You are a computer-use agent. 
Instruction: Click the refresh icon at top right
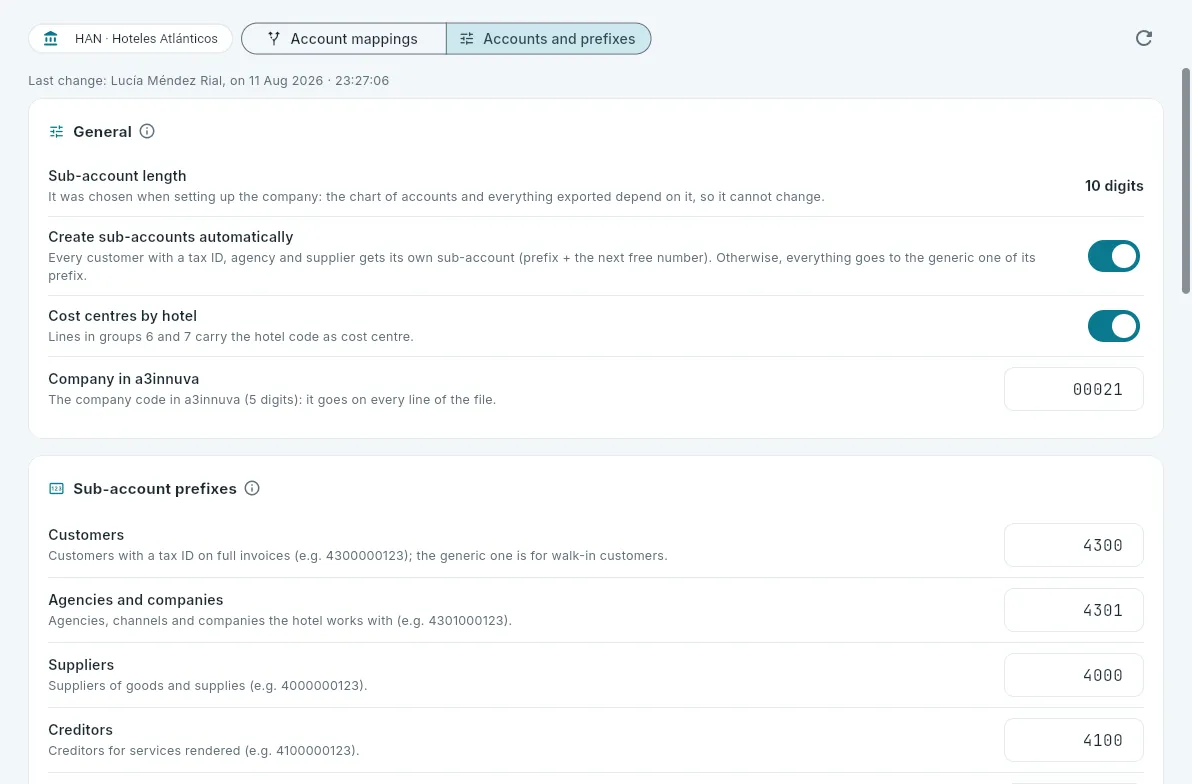(1143, 38)
